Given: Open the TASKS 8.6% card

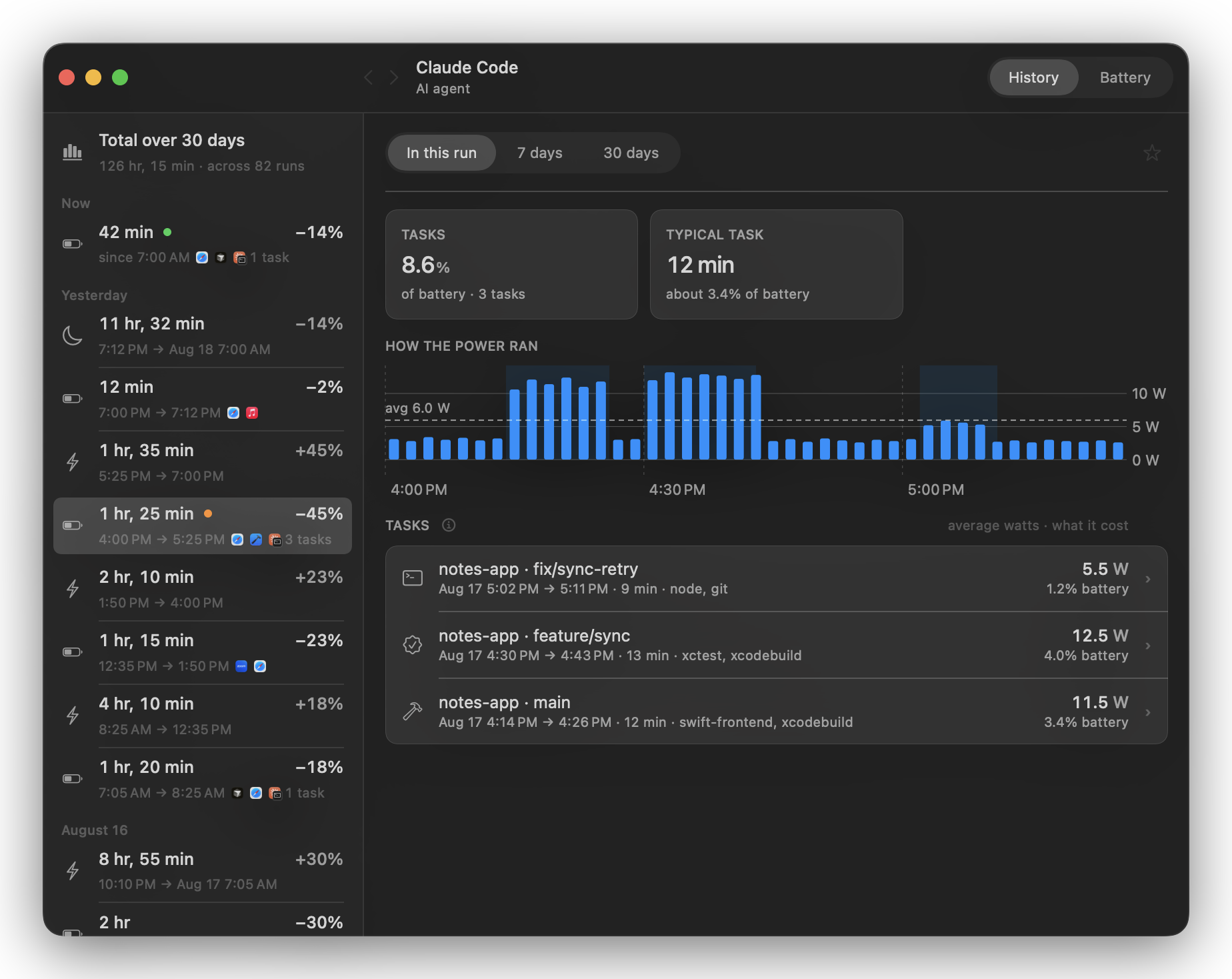Looking at the screenshot, I should [511, 264].
